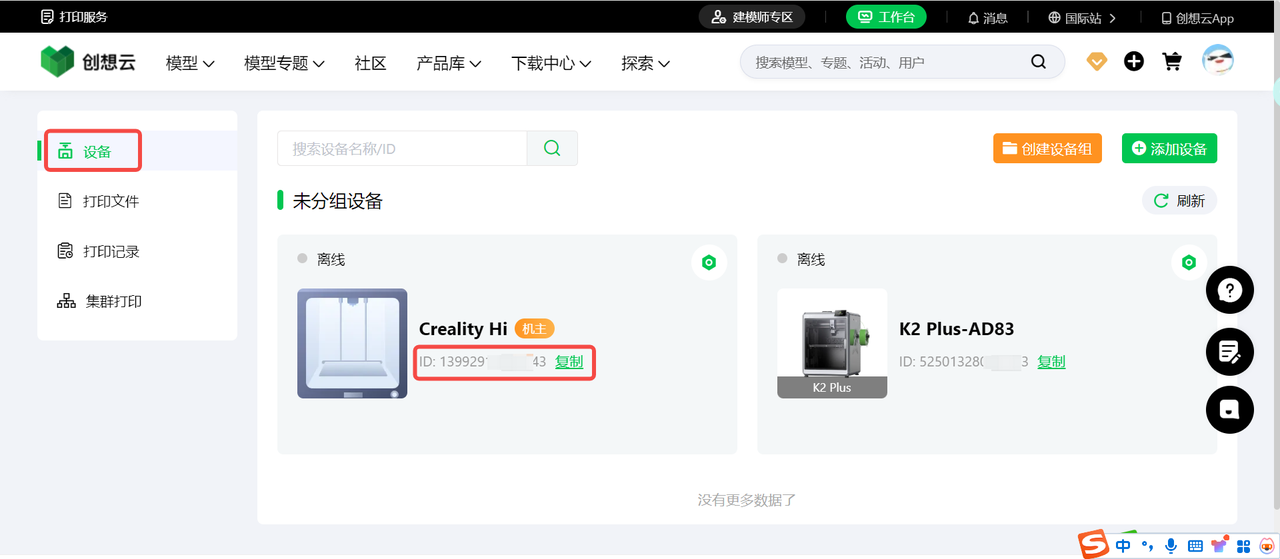Click the green 工作台 button

tap(886, 17)
